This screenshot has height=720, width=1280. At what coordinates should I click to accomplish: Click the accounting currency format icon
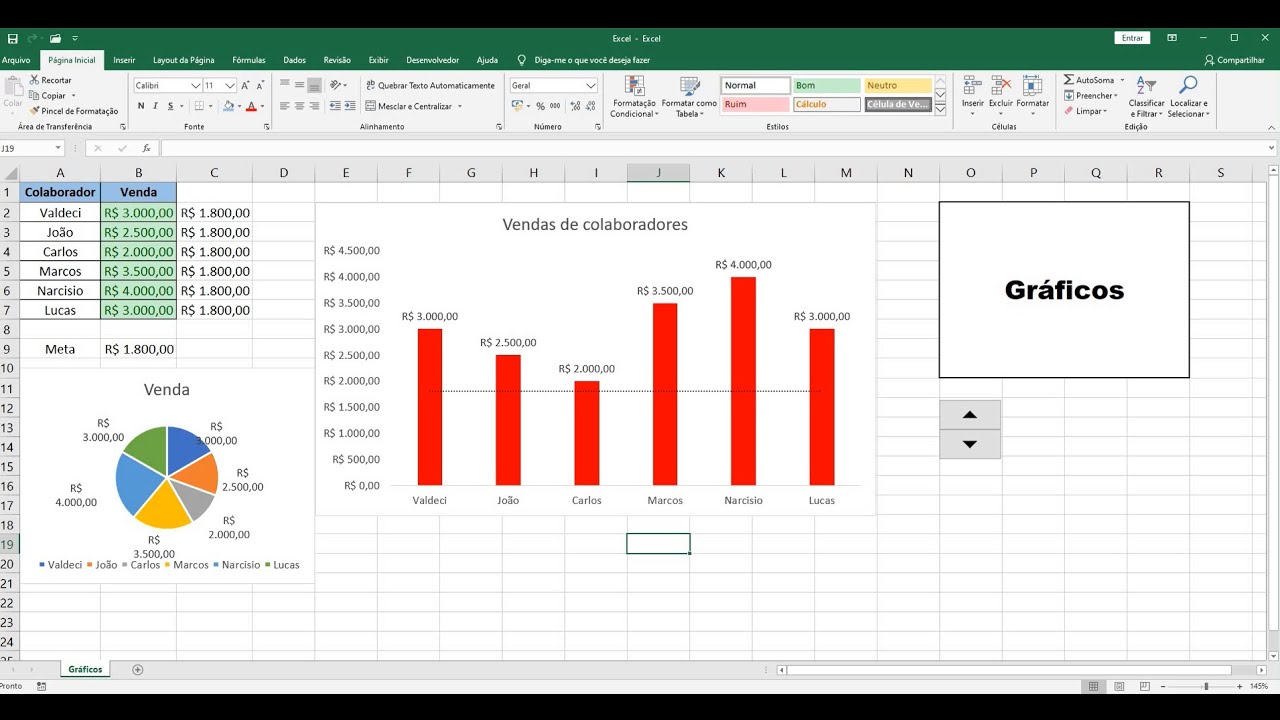point(517,106)
